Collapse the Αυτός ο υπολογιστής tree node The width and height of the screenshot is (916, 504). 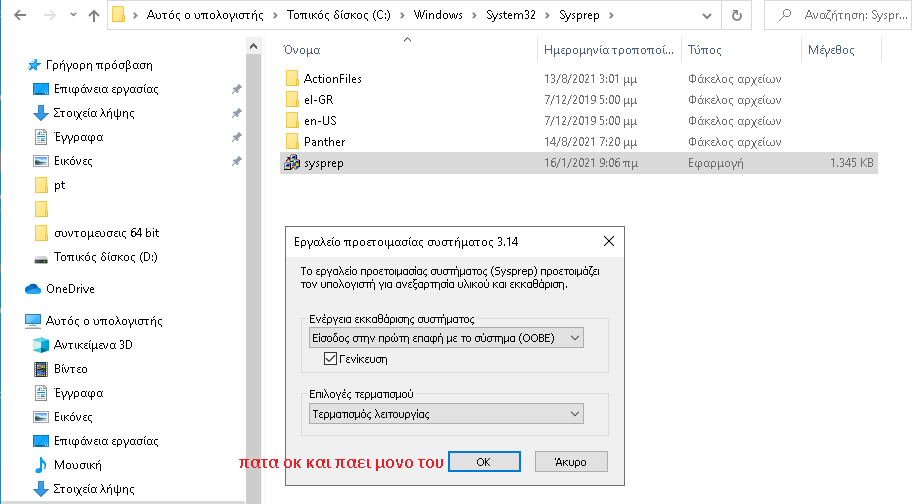13,321
